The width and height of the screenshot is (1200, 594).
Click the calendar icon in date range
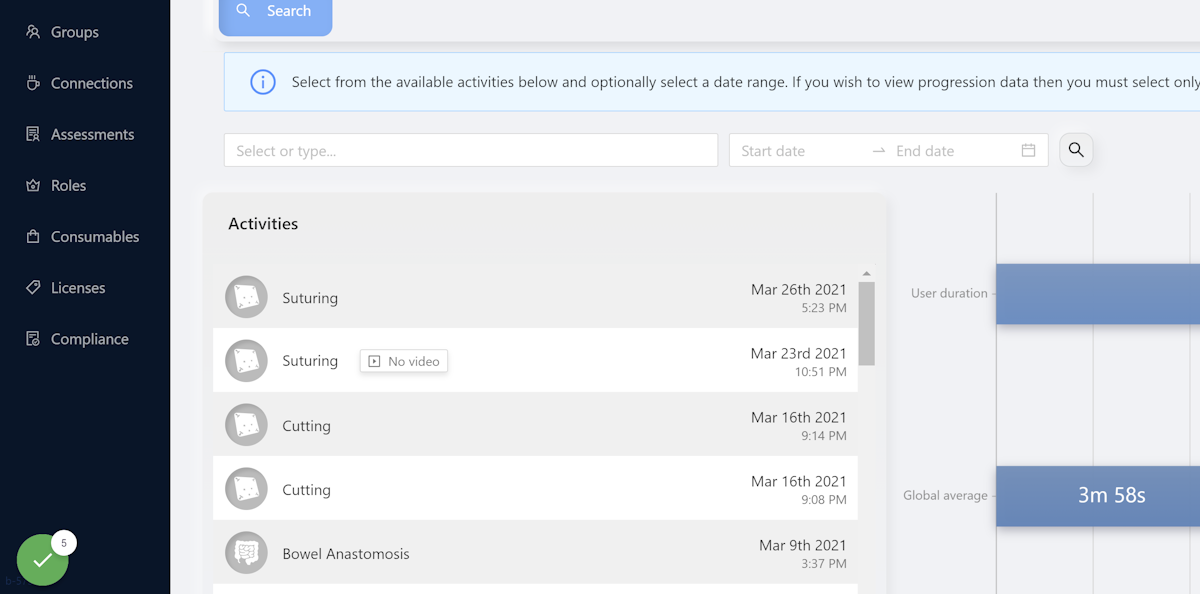click(1028, 150)
